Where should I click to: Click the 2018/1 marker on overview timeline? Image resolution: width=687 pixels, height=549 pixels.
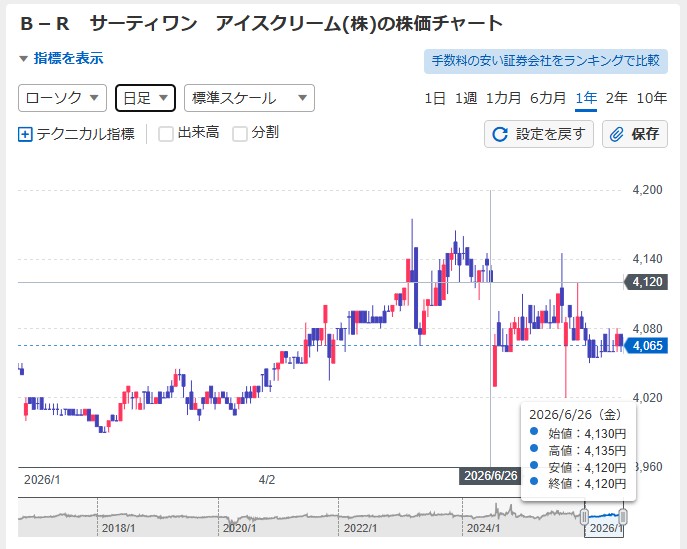(x=118, y=528)
